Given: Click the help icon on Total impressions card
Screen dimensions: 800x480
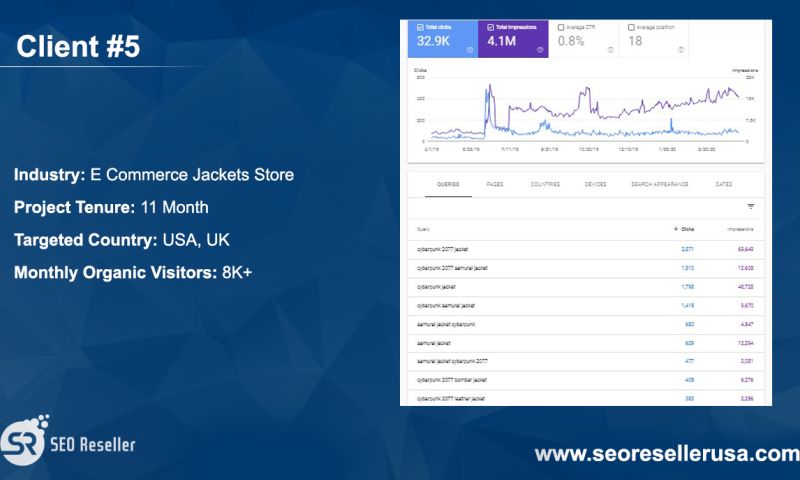Looking at the screenshot, I should point(540,49).
